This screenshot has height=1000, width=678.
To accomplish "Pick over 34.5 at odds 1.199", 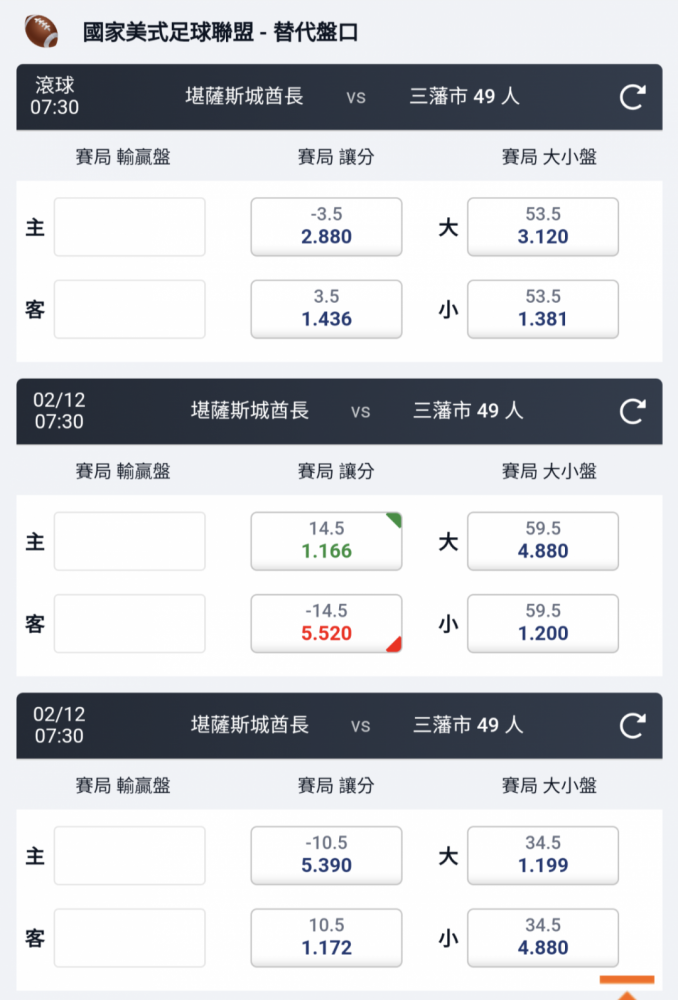I will pyautogui.click(x=543, y=855).
